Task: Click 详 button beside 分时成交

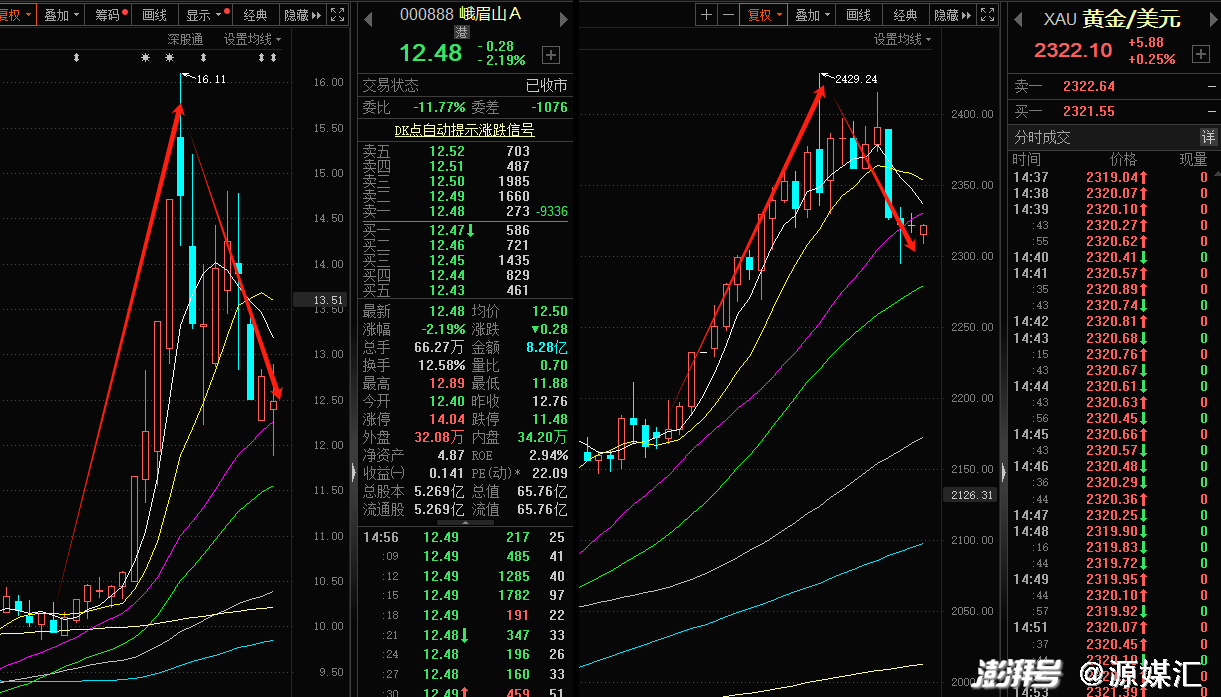Action: click(1208, 137)
